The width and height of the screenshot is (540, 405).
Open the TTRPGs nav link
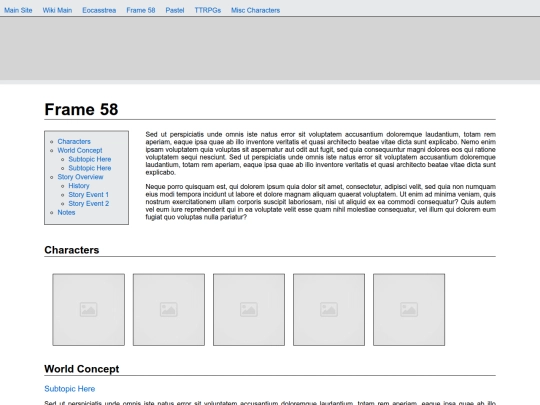coord(207,10)
